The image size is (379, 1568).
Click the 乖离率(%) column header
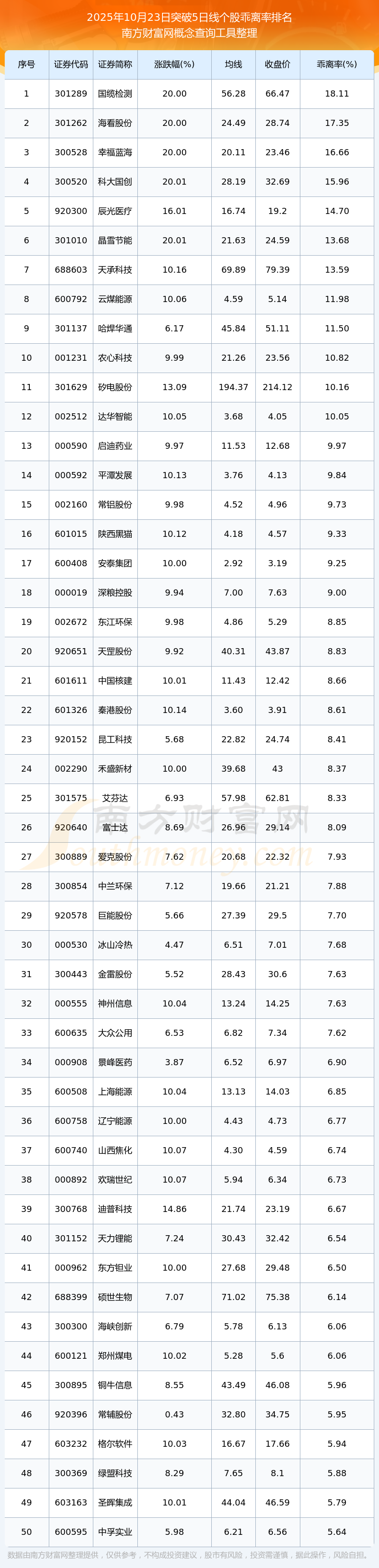[337, 64]
